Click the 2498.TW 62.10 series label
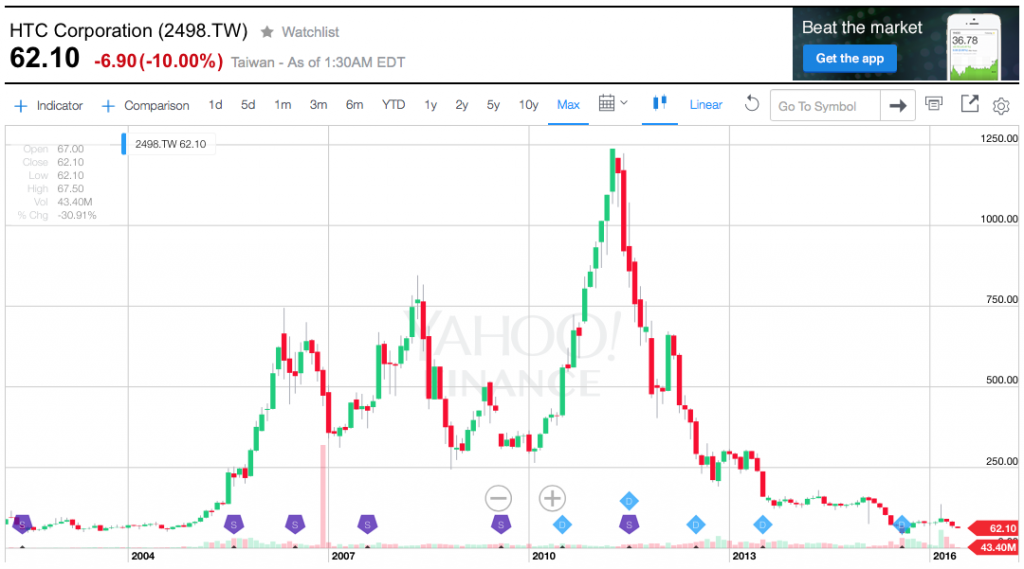 coord(170,144)
